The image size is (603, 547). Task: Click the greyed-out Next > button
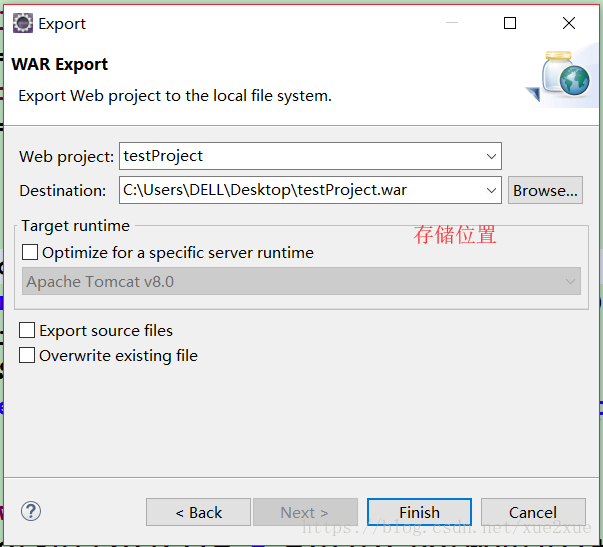point(305,512)
